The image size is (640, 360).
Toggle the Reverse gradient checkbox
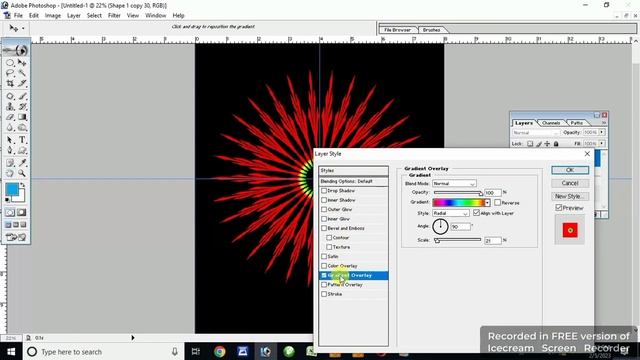point(498,202)
